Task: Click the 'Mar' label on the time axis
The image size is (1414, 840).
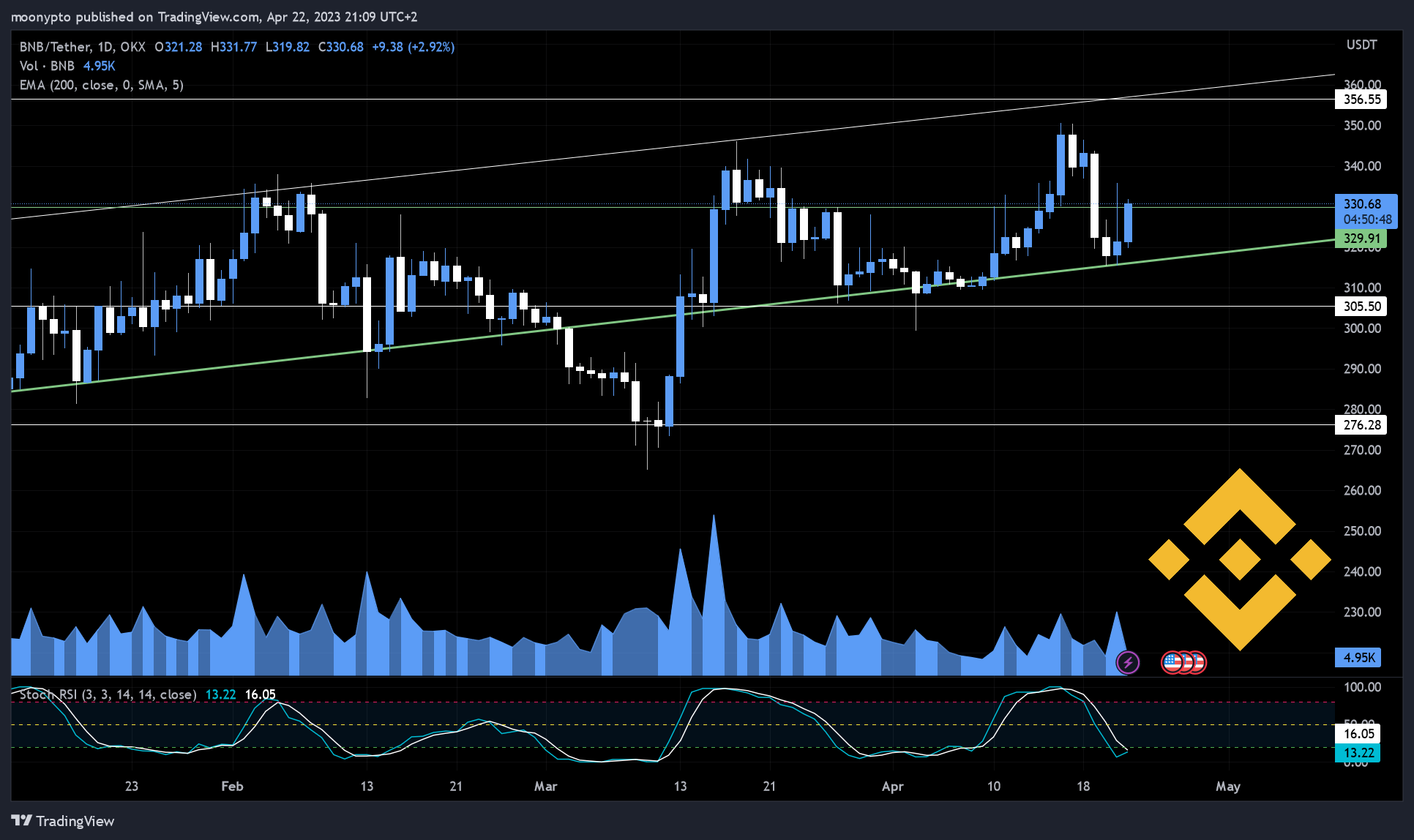Action: tap(546, 787)
